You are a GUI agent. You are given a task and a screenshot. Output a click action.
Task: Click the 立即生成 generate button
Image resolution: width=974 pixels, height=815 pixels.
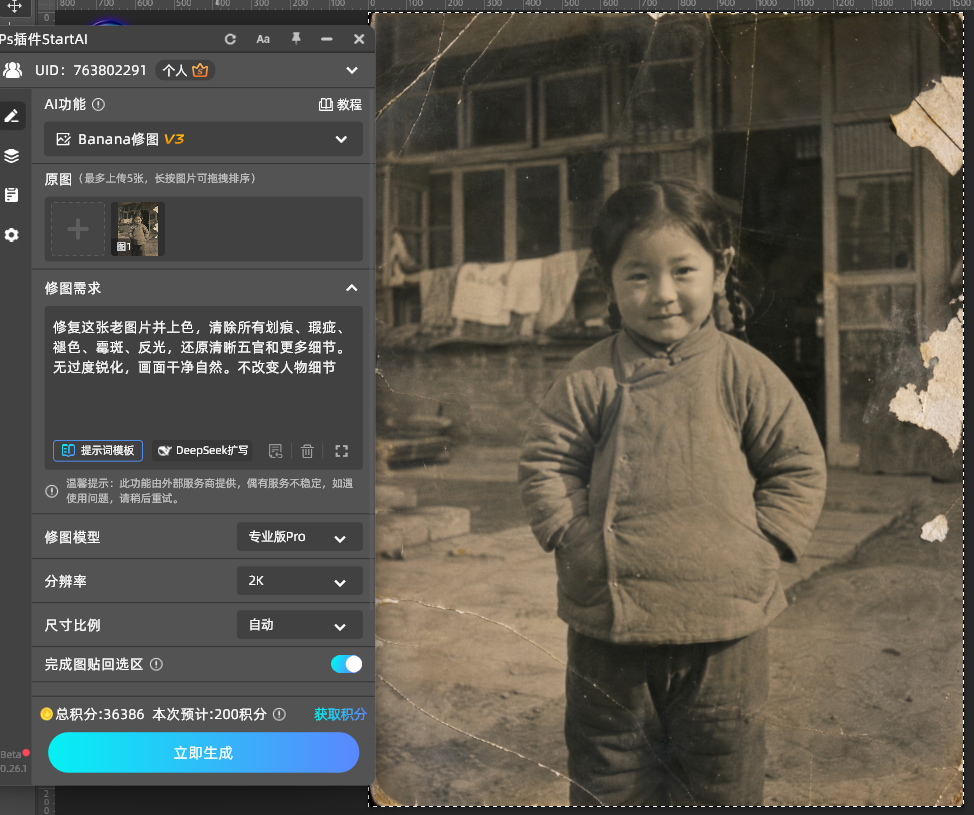click(203, 753)
